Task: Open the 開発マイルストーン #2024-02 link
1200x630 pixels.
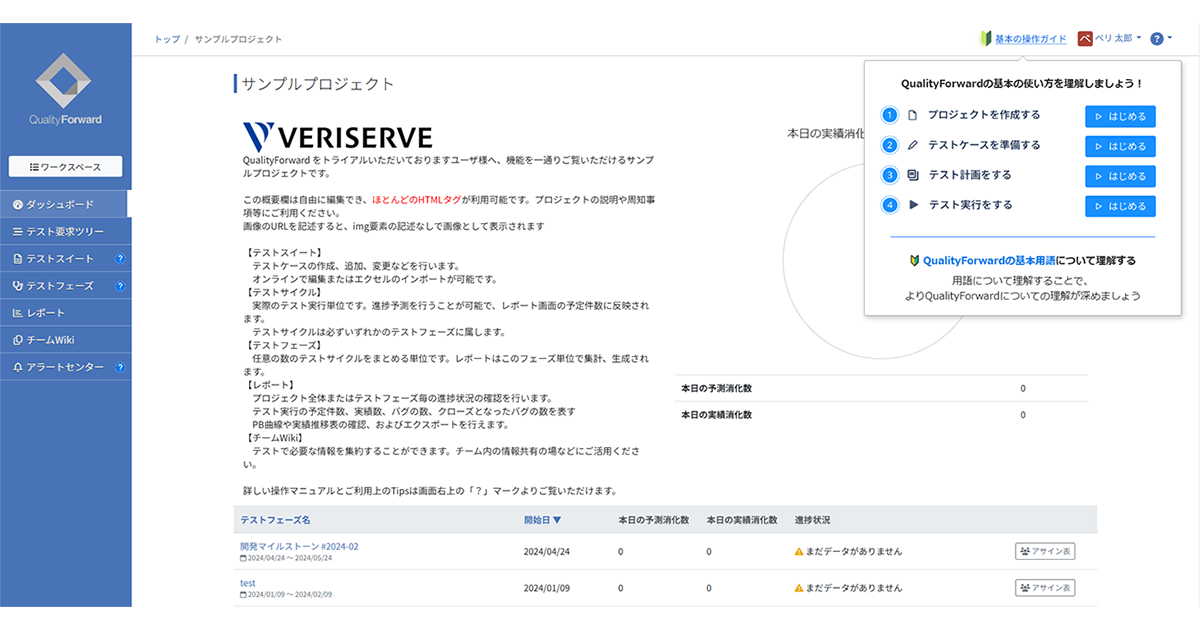Action: tap(299, 547)
